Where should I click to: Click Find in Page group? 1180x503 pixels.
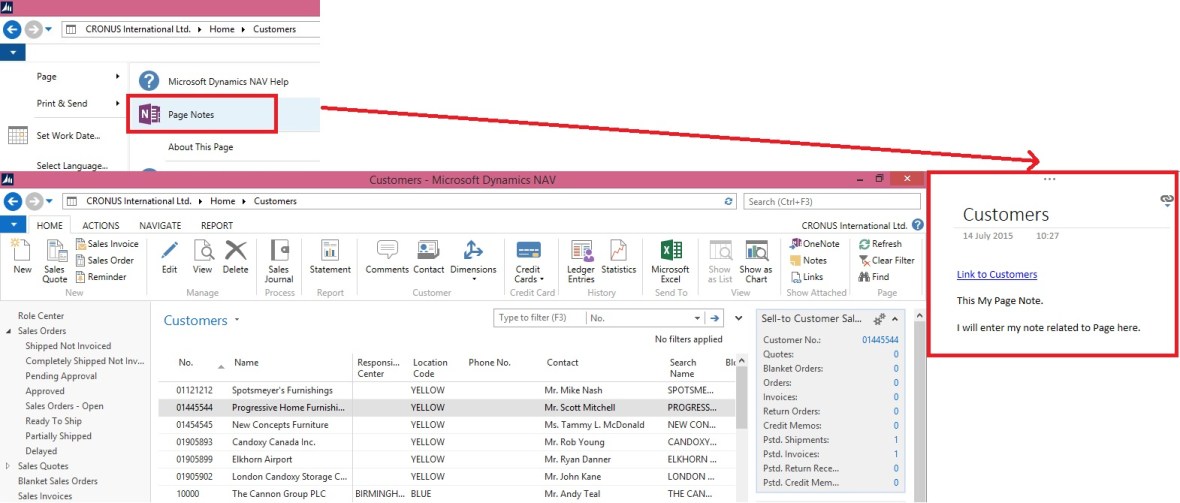pyautogui.click(x=874, y=276)
